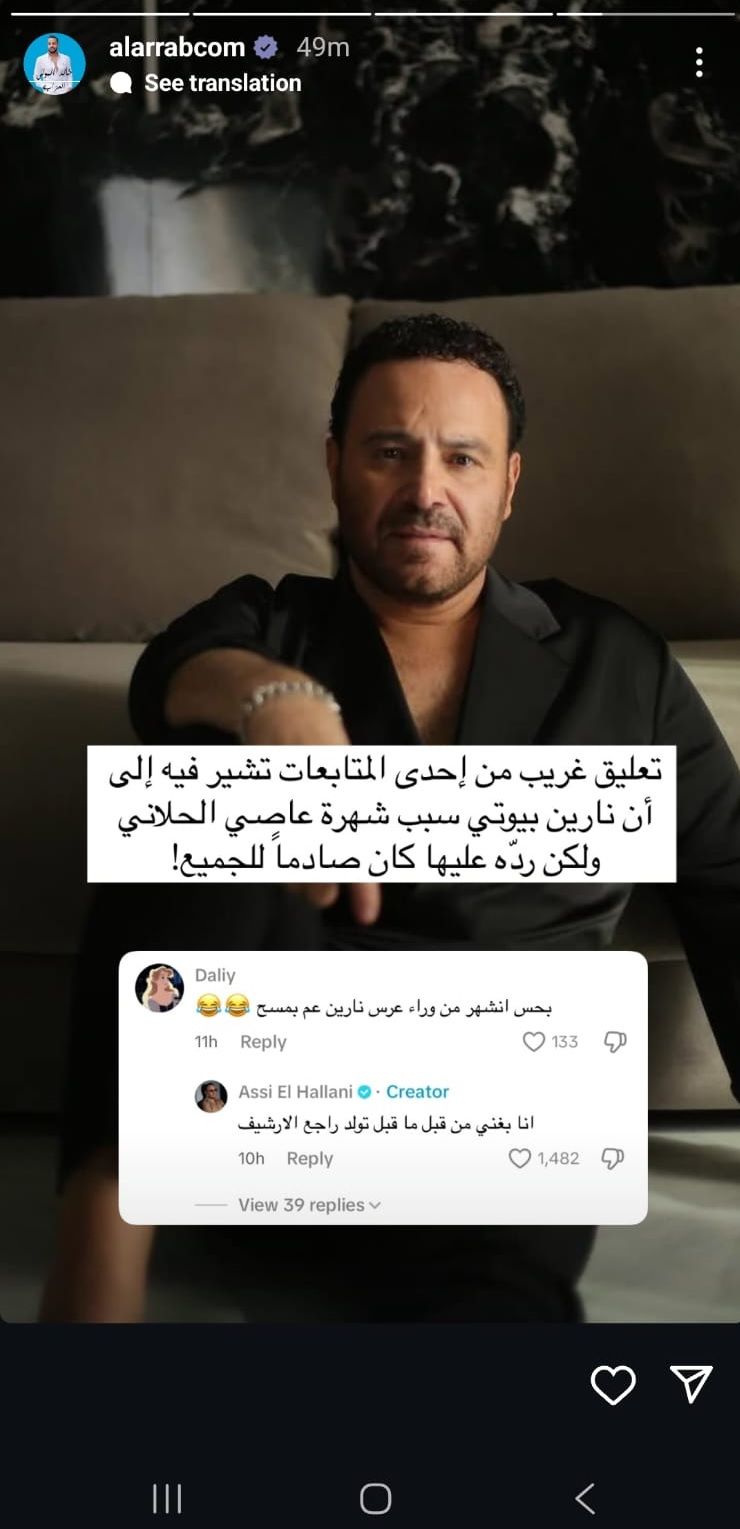The height and width of the screenshot is (1529, 740).
Task: Like Daliy's comment with 133 hearts
Action: point(535,1042)
